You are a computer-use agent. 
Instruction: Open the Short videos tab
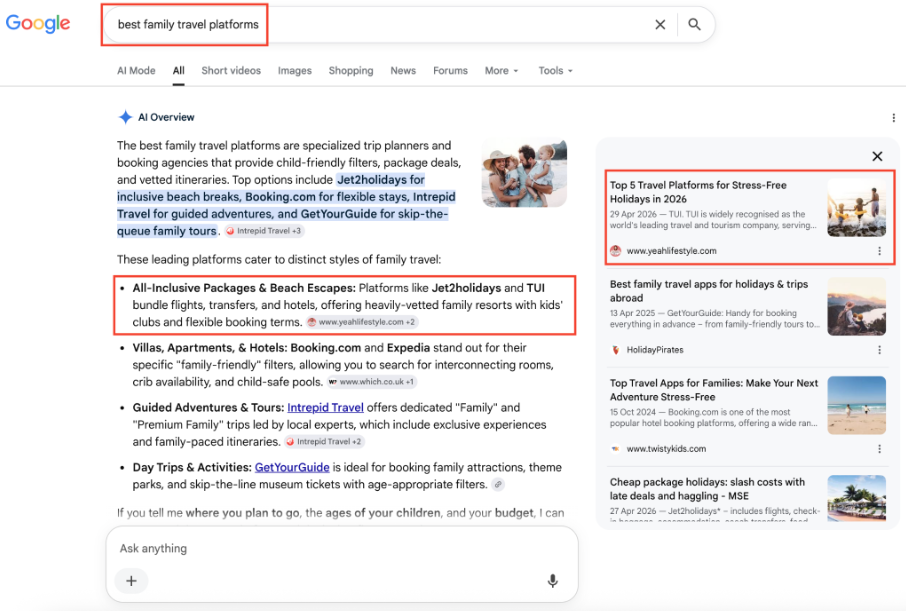pyautogui.click(x=231, y=71)
